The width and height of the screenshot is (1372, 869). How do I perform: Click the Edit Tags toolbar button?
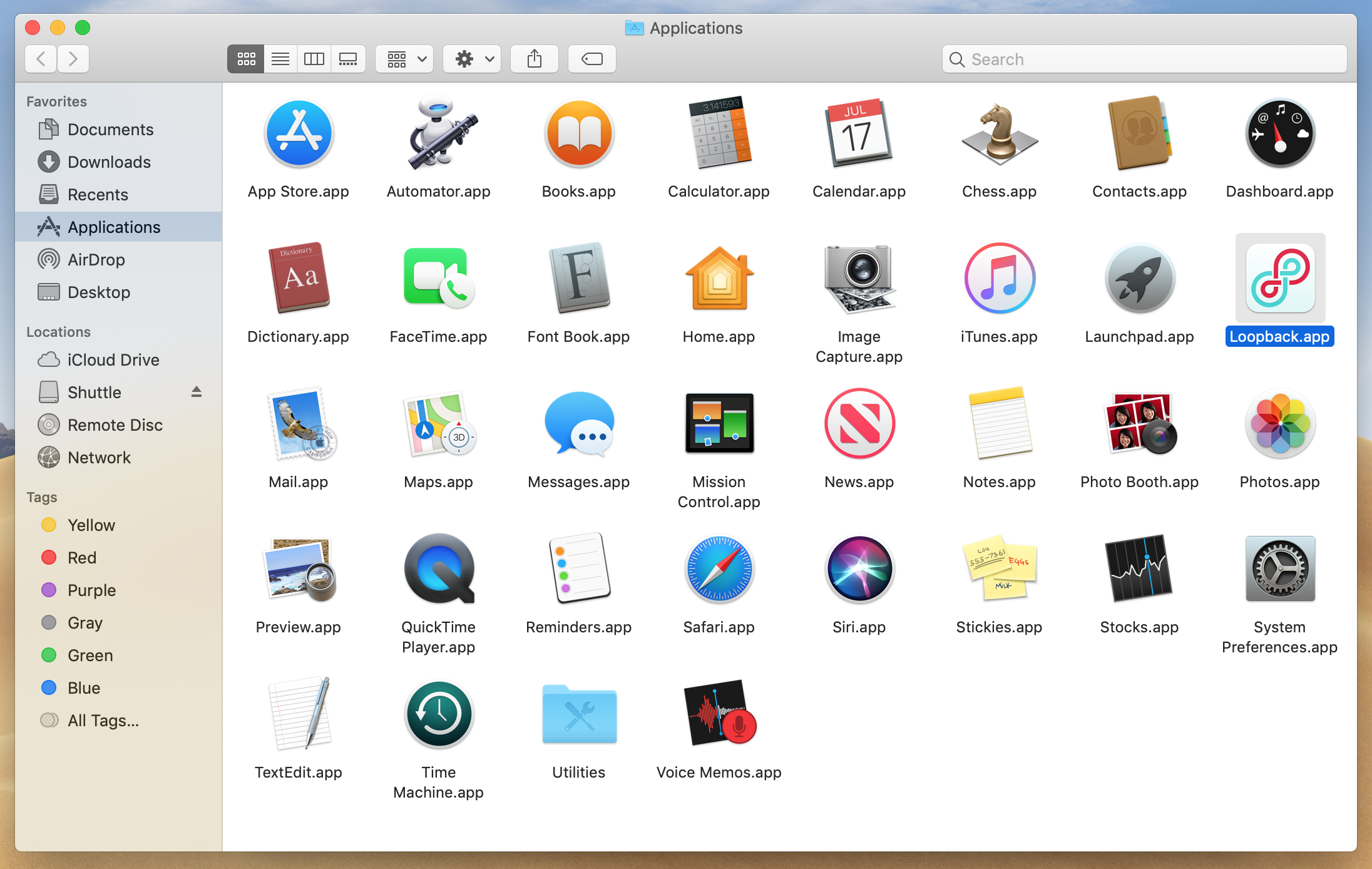[592, 59]
